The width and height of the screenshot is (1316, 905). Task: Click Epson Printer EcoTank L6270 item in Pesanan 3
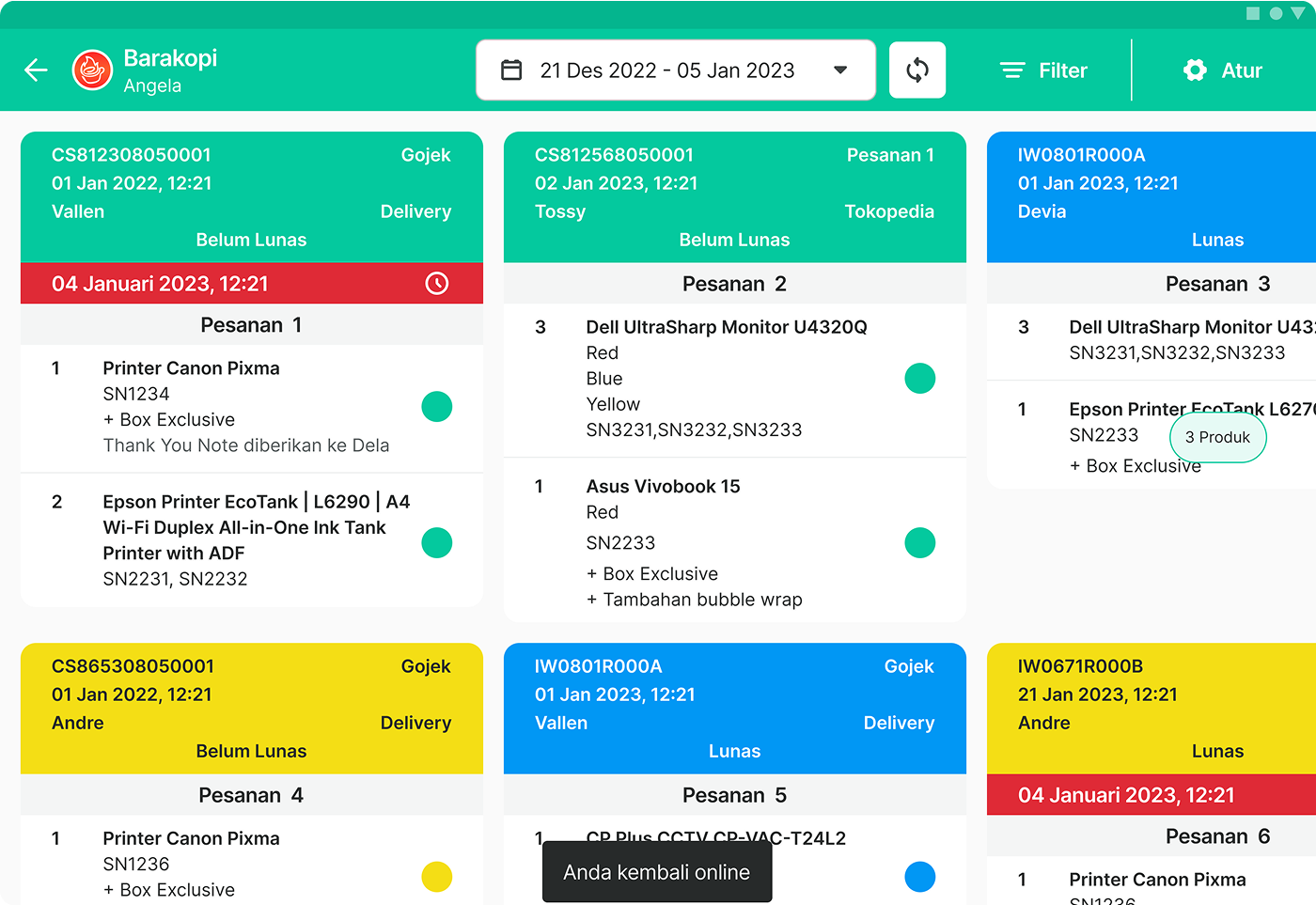coord(1192,409)
